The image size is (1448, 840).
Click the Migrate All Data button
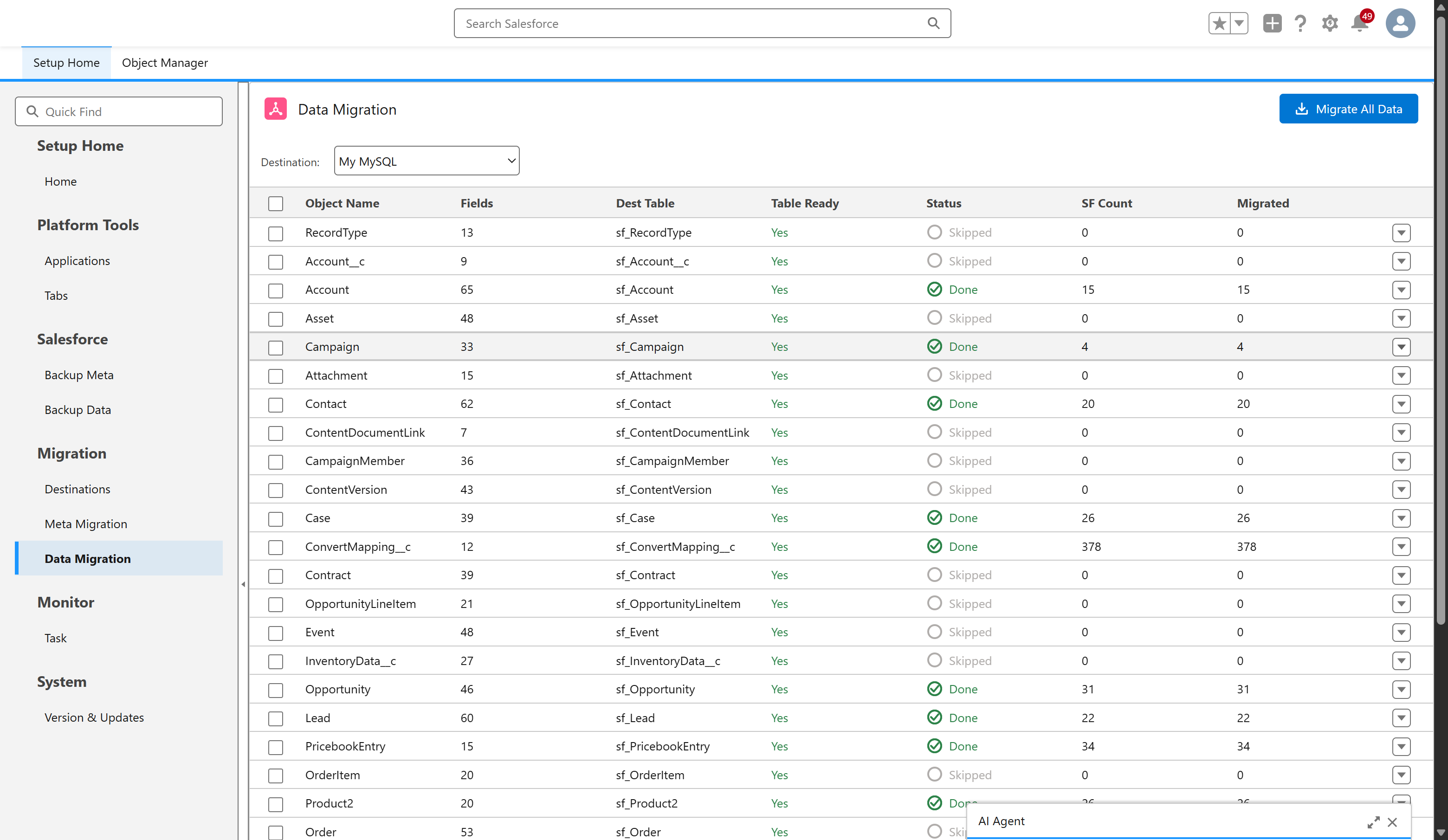[x=1348, y=109]
